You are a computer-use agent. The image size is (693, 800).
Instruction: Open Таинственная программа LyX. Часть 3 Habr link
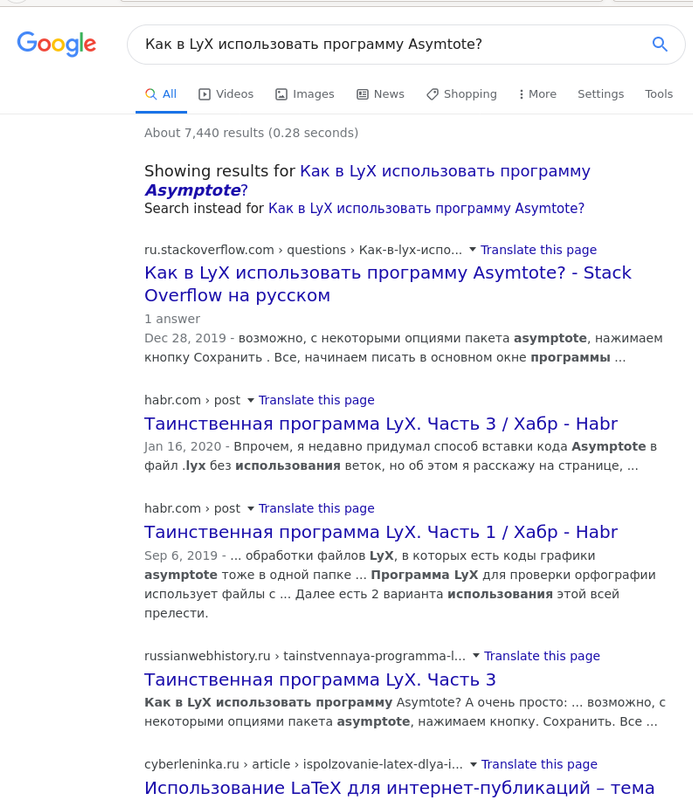pos(381,424)
